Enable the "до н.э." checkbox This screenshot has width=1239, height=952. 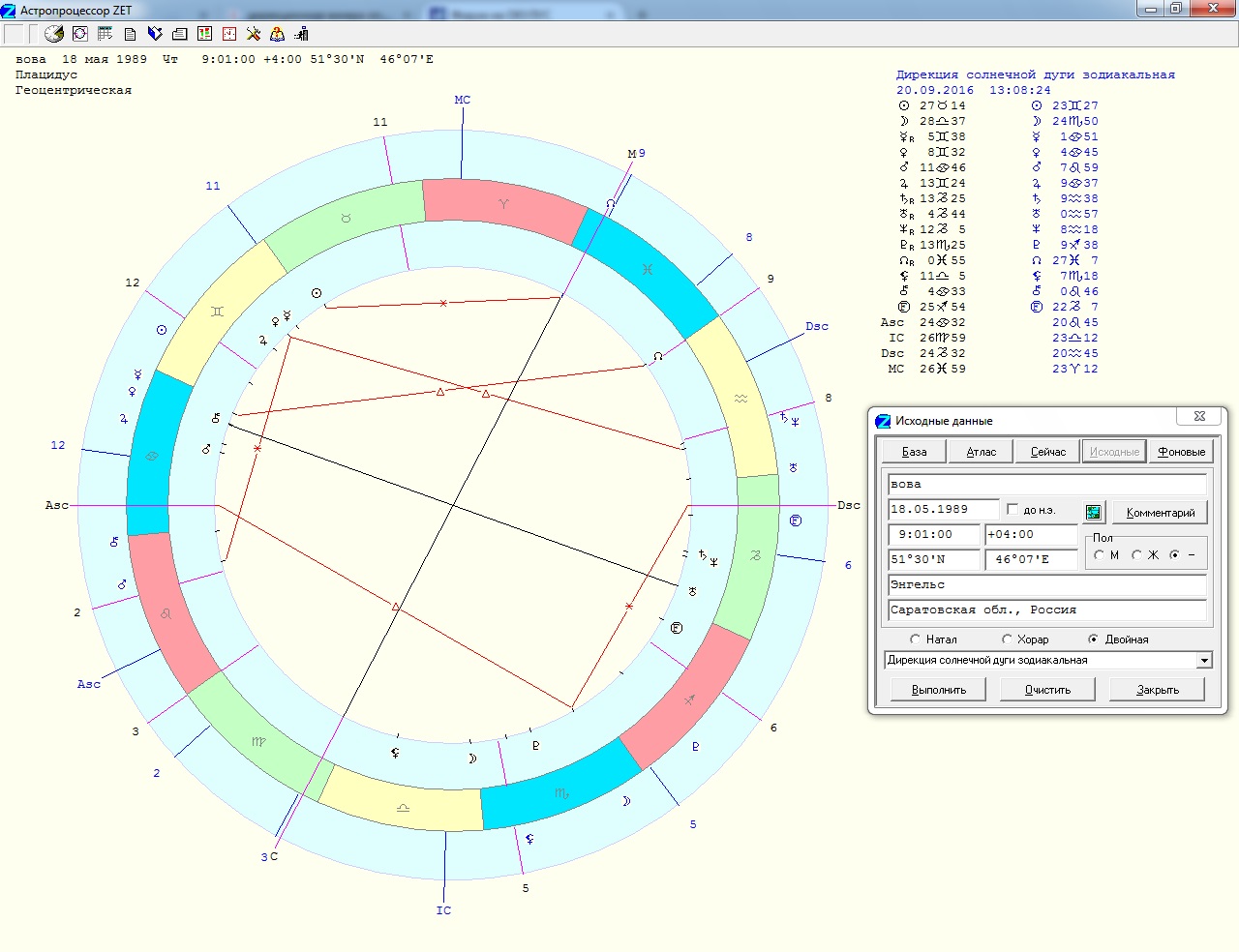tap(1012, 509)
